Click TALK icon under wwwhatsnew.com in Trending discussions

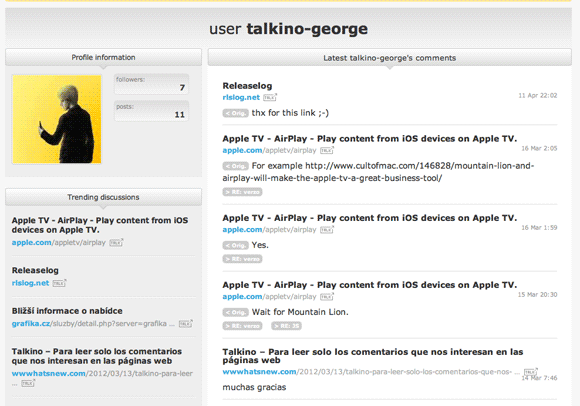(x=28, y=383)
